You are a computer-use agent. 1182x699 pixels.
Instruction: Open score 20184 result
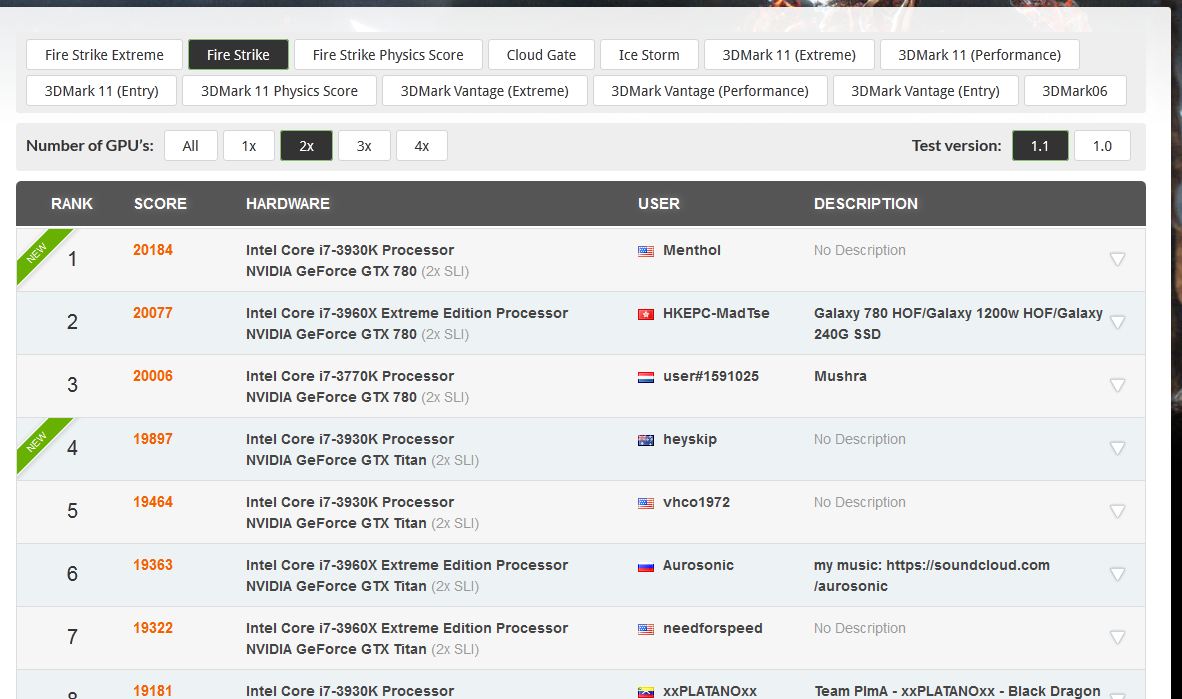pos(153,250)
